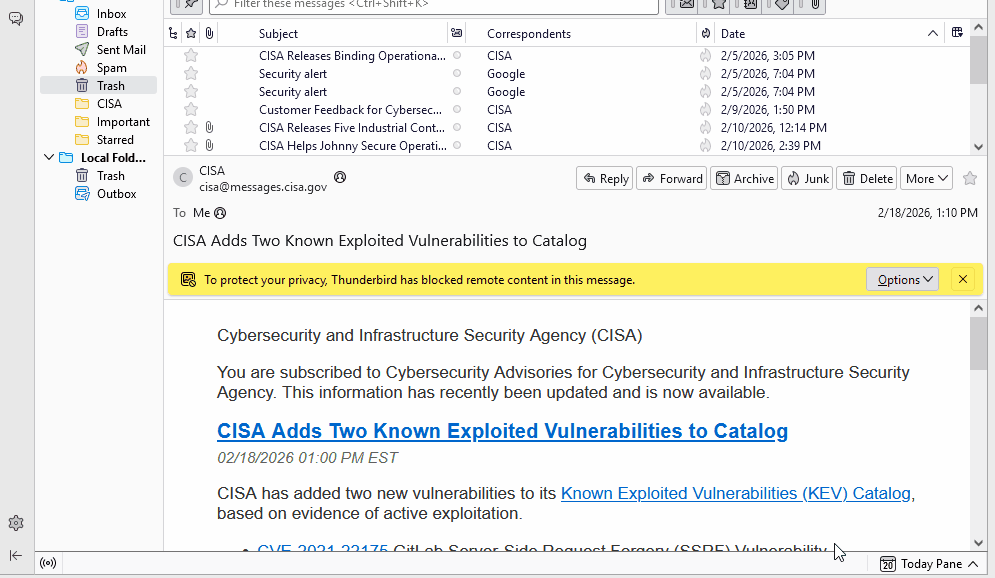The image size is (995, 578).
Task: Open the More dropdown in the message header
Action: [x=926, y=178]
